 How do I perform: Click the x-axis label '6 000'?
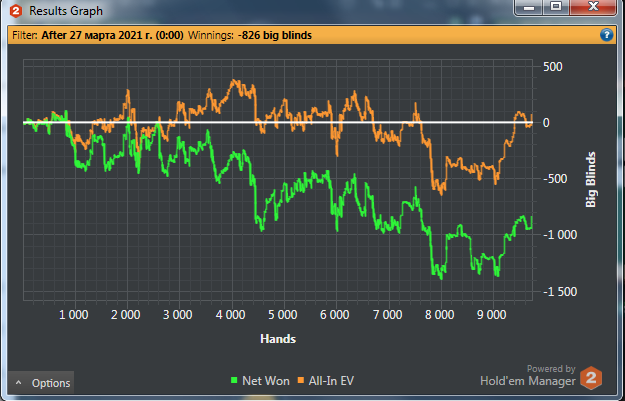[x=335, y=315]
